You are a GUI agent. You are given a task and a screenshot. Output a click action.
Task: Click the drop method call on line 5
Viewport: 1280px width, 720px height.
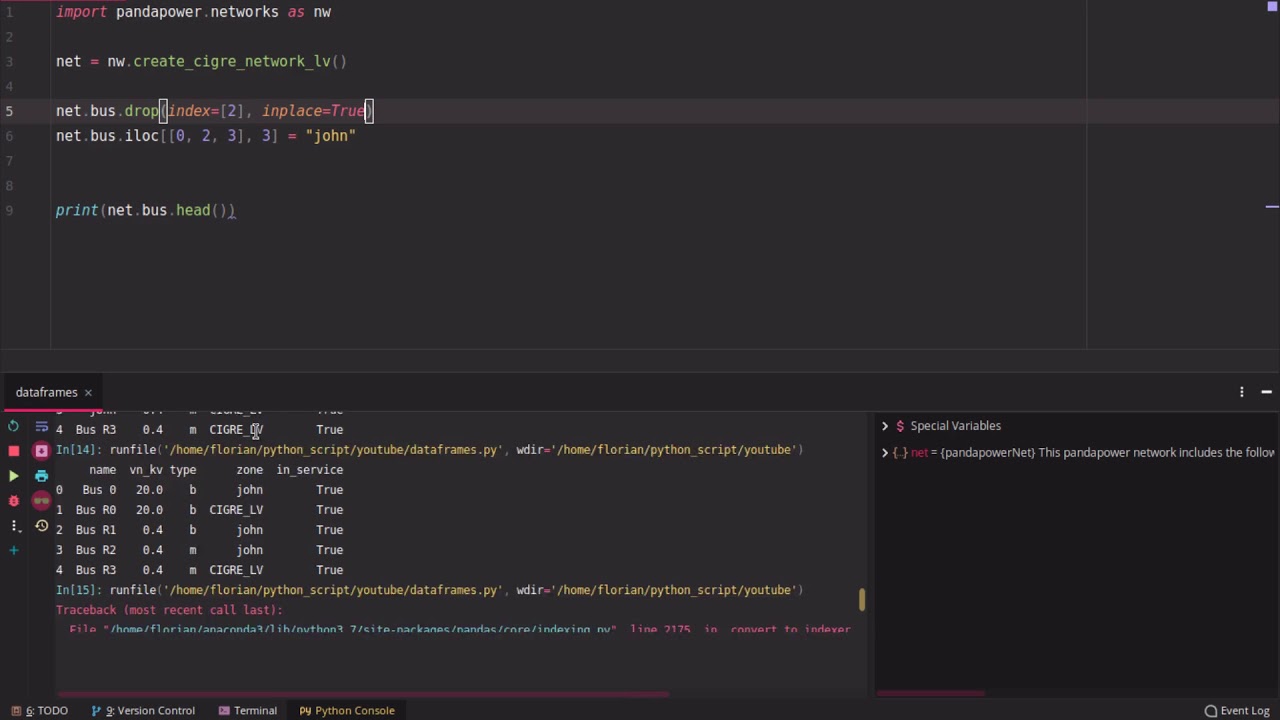coord(141,111)
